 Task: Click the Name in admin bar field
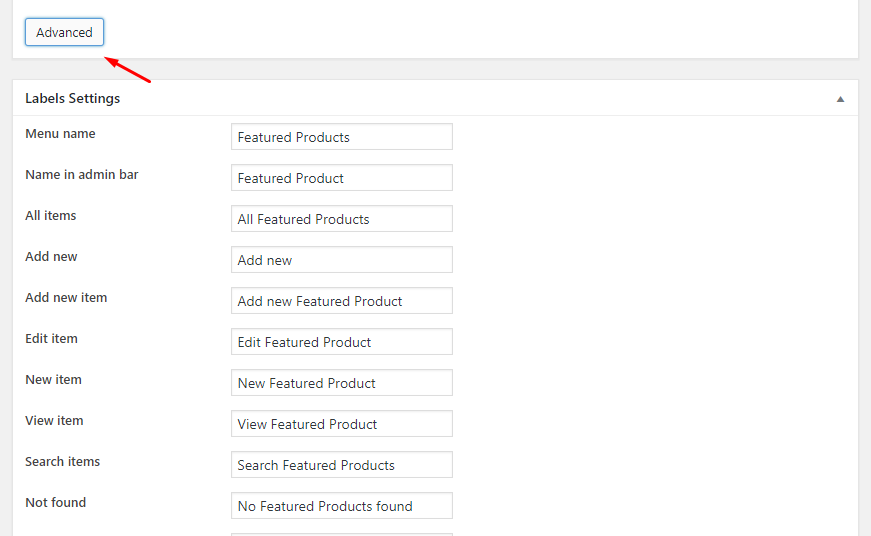(x=341, y=178)
